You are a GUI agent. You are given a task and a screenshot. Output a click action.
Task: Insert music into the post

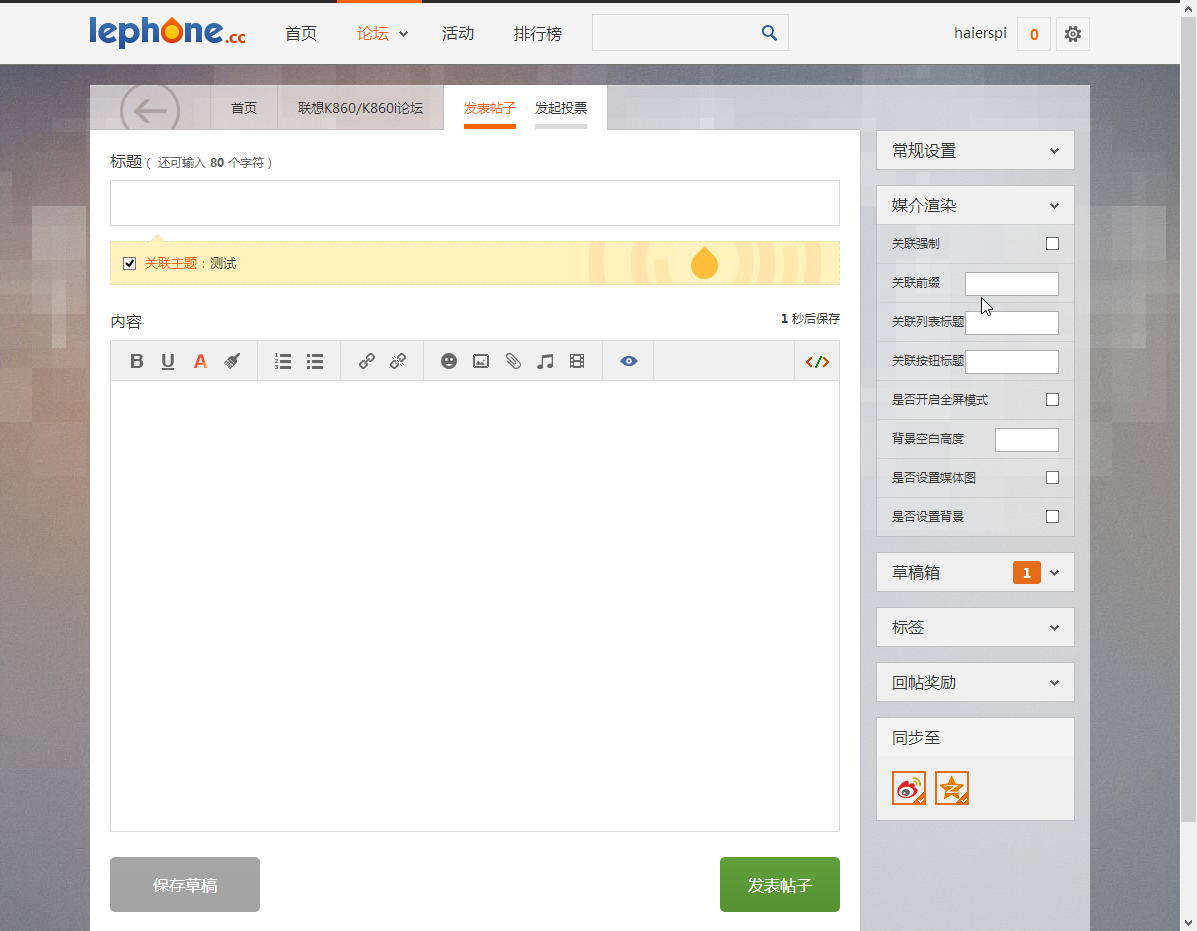545,362
